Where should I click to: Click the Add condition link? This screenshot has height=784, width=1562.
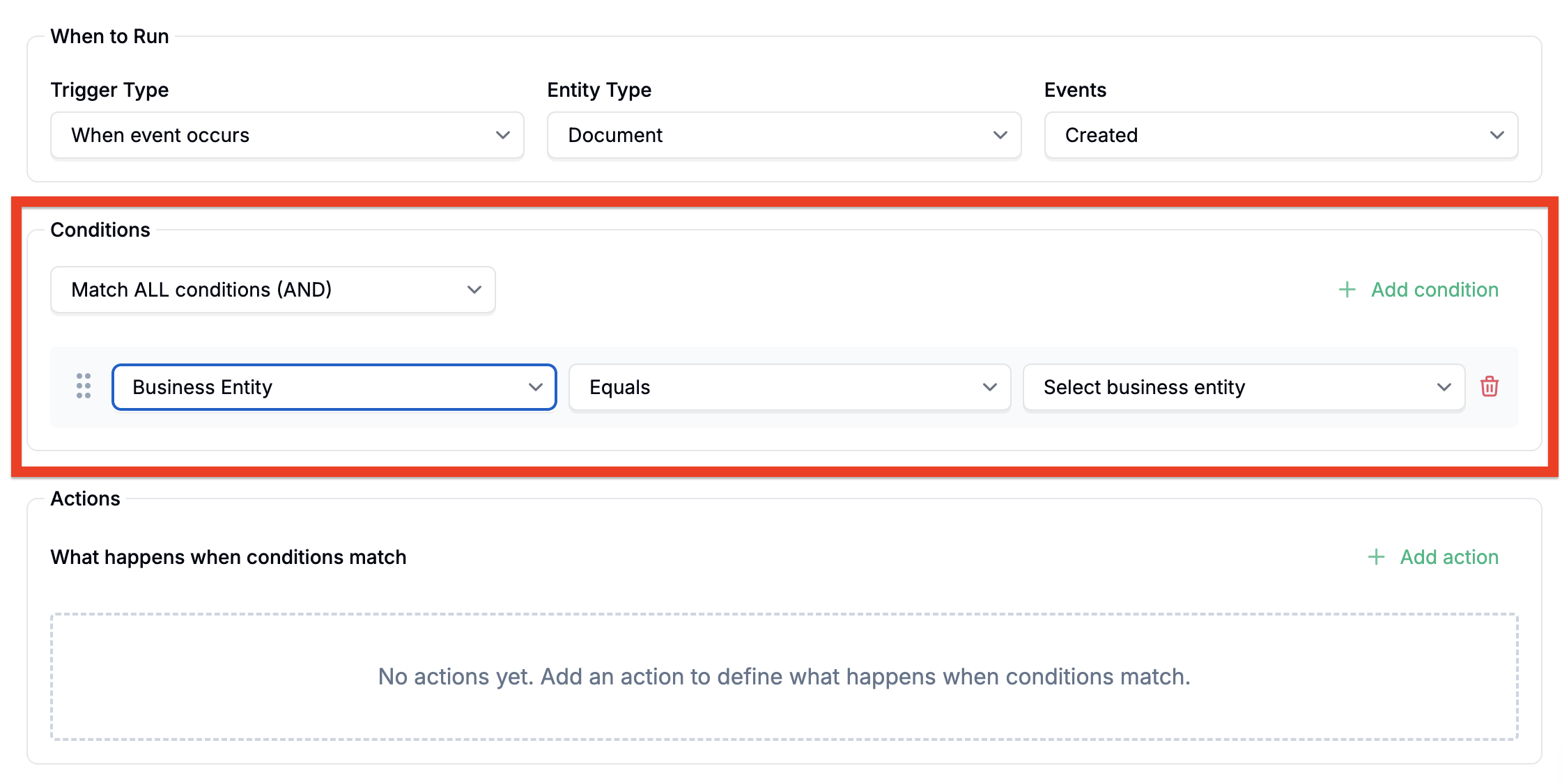pyautogui.click(x=1435, y=290)
